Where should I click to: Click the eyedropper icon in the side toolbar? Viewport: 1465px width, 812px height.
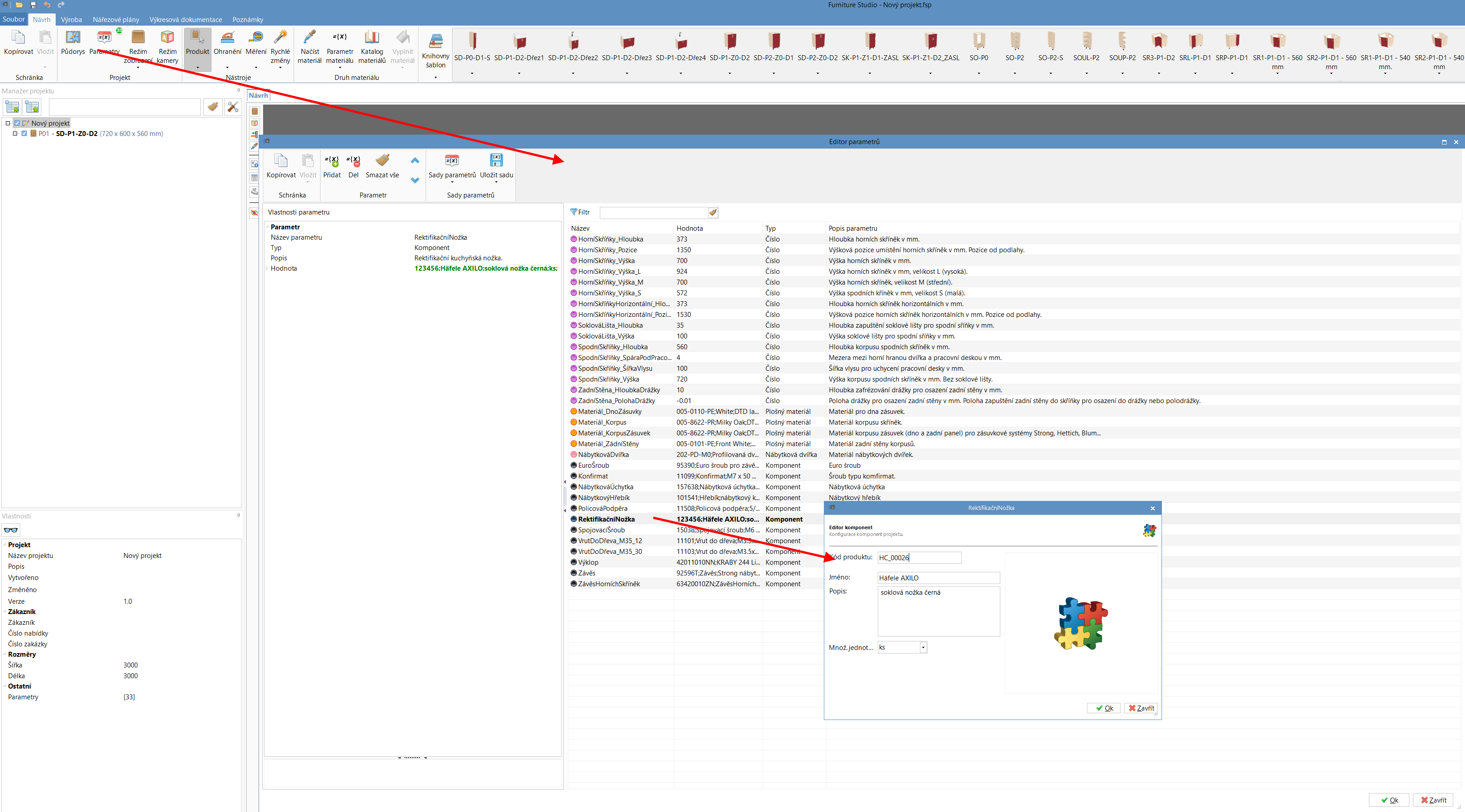(254, 147)
